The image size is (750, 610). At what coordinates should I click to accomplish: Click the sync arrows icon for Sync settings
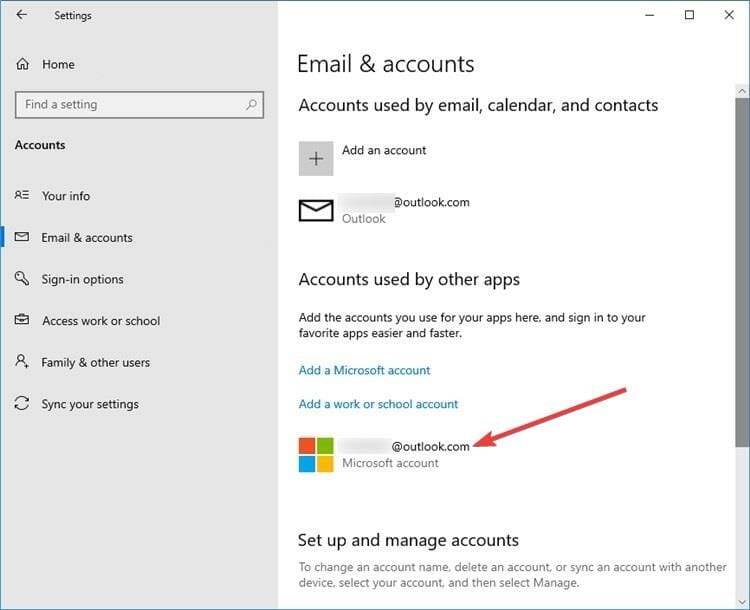(22, 403)
